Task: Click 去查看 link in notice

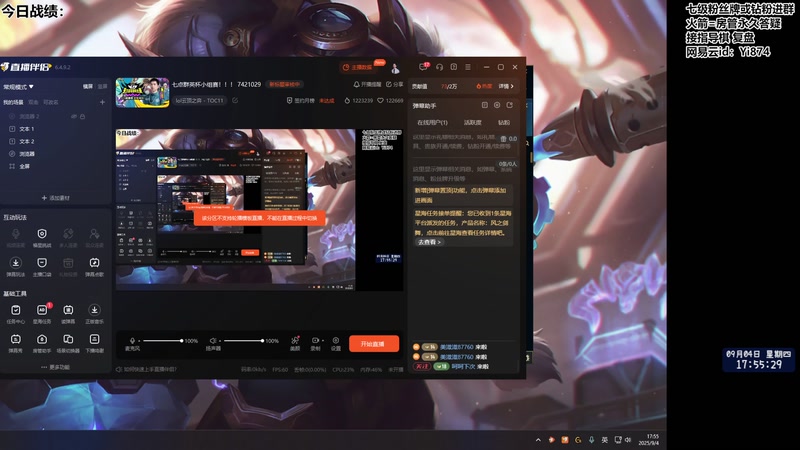Action: 429,242
